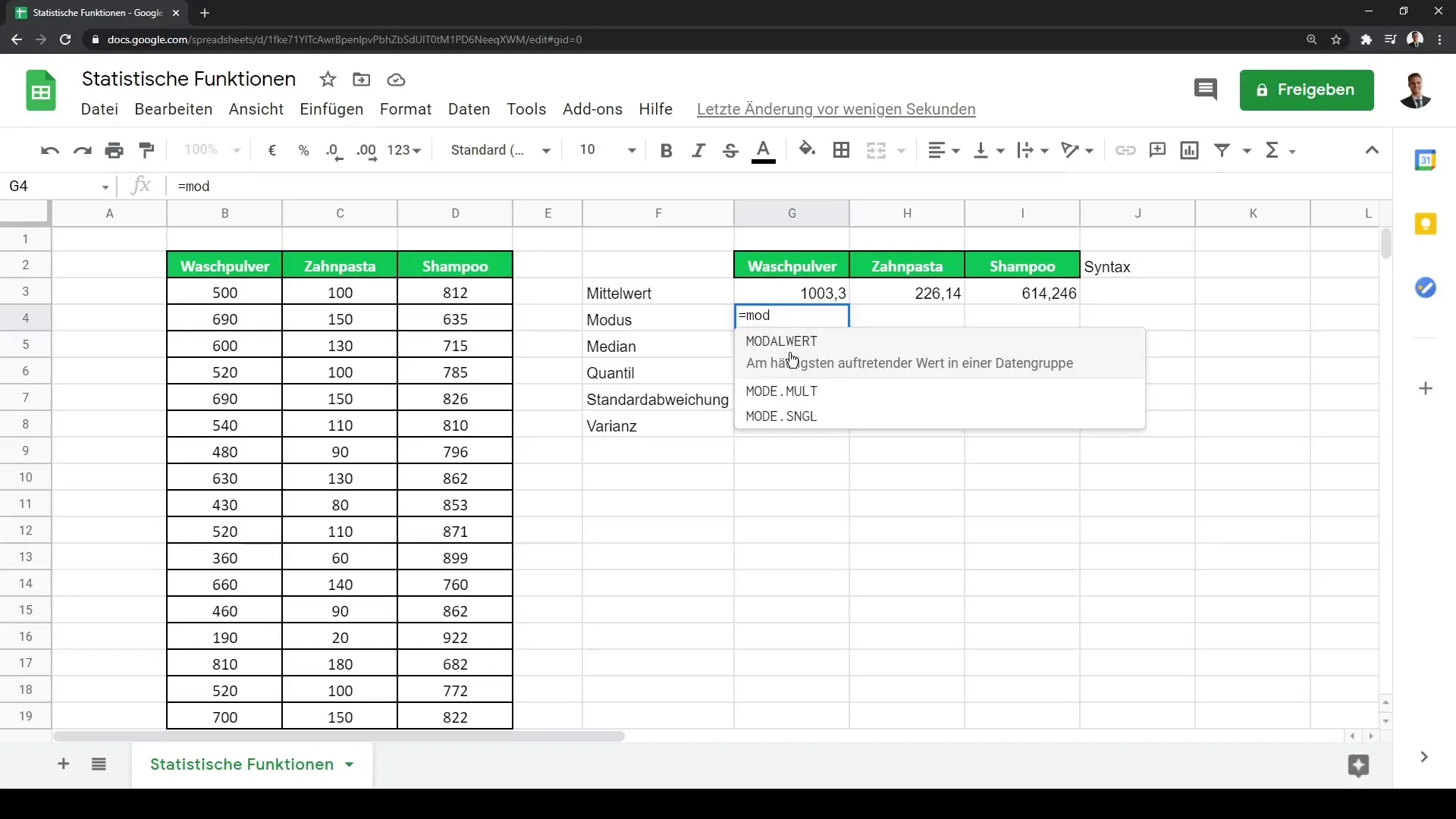Click the Filter icon in toolbar
Screen dimensions: 1456x819
coord(1223,150)
